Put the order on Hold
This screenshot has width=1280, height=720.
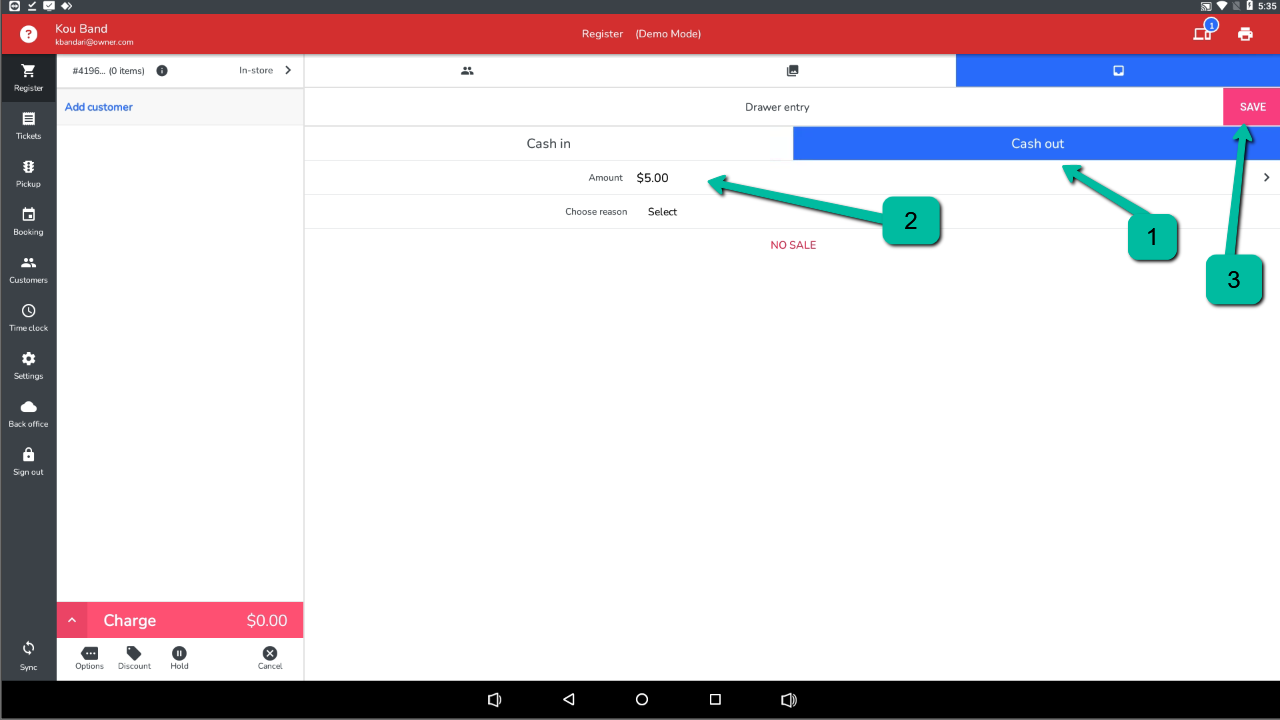click(x=179, y=657)
